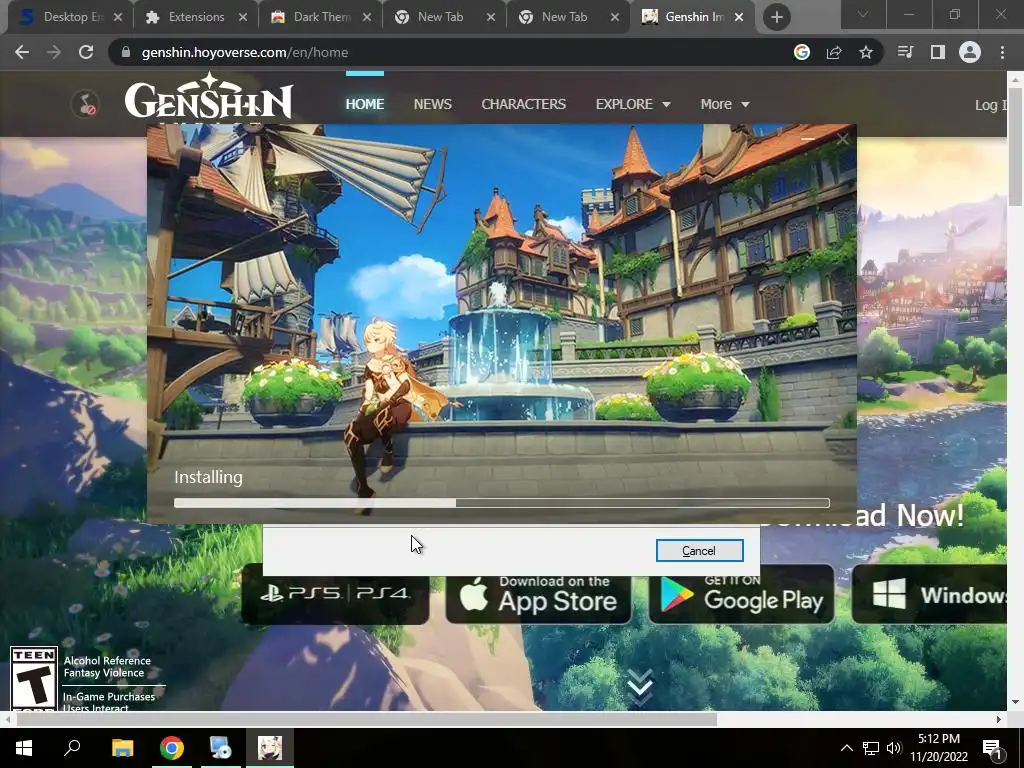Click the installing progress bar

pos(502,503)
